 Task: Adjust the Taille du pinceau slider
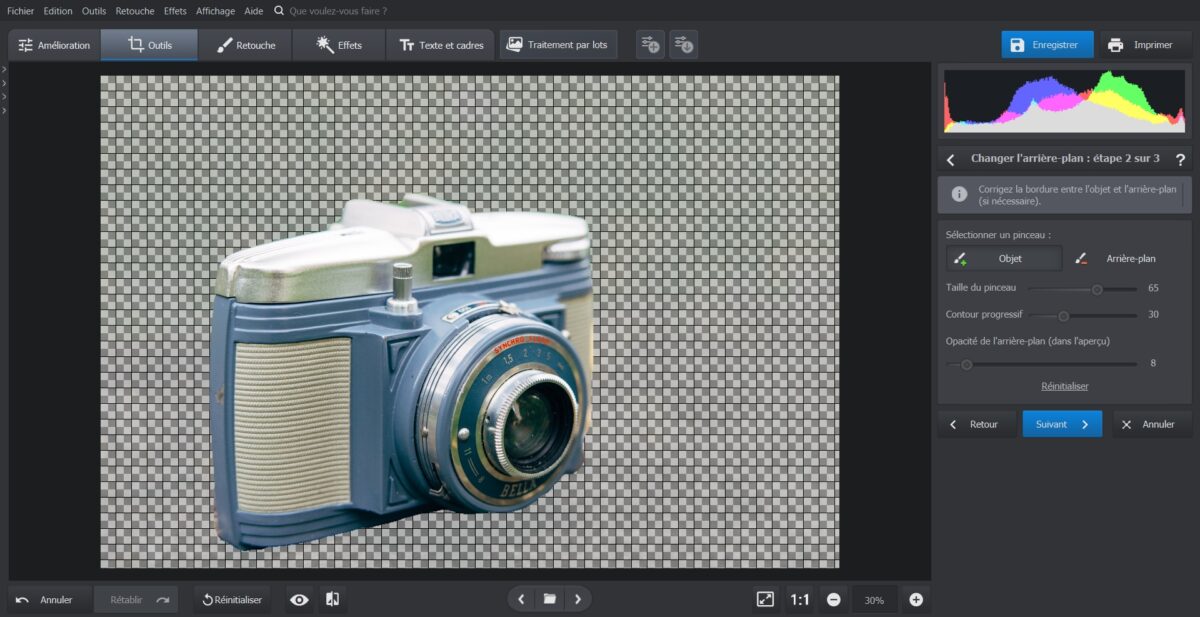(1096, 289)
